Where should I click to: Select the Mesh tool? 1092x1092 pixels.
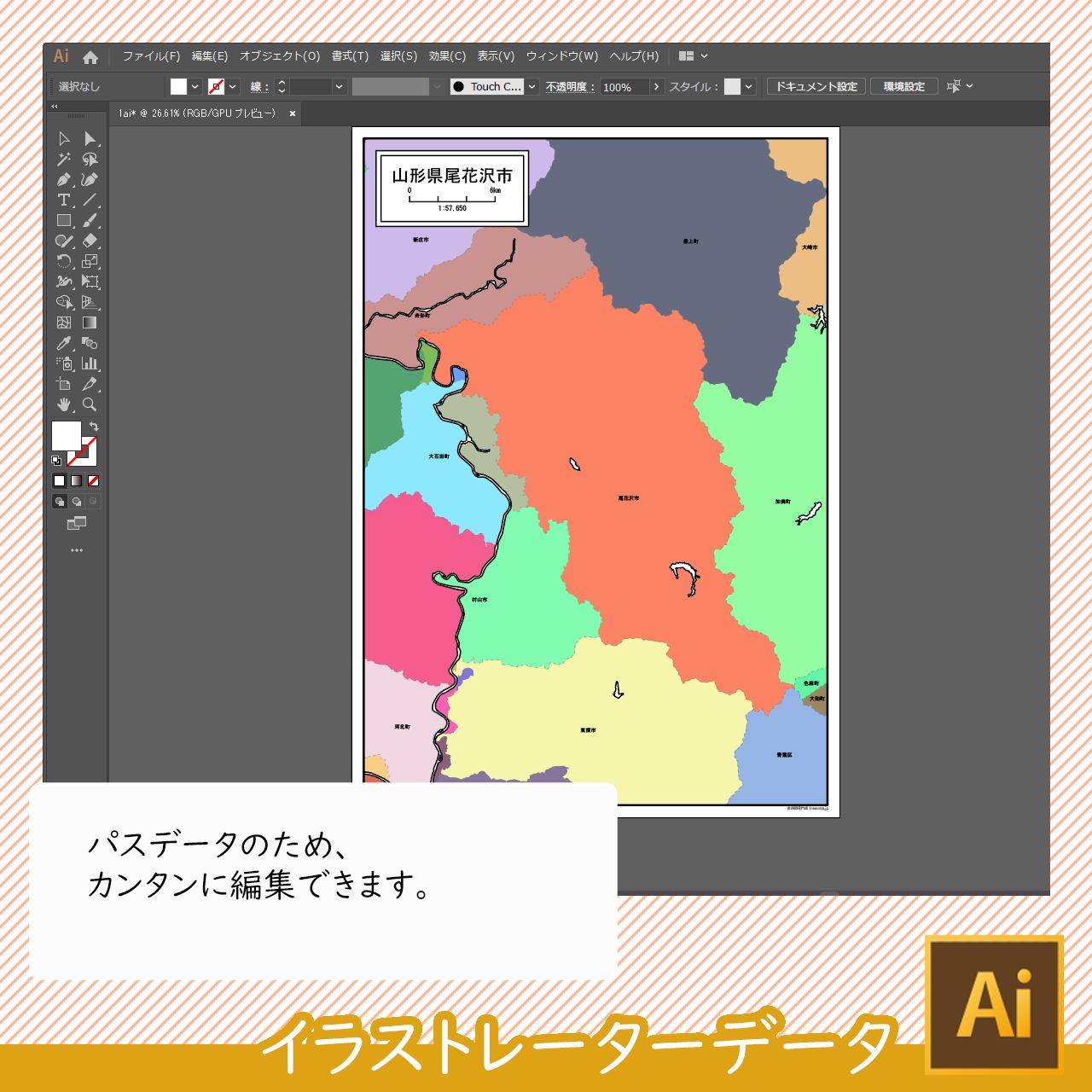(64, 323)
